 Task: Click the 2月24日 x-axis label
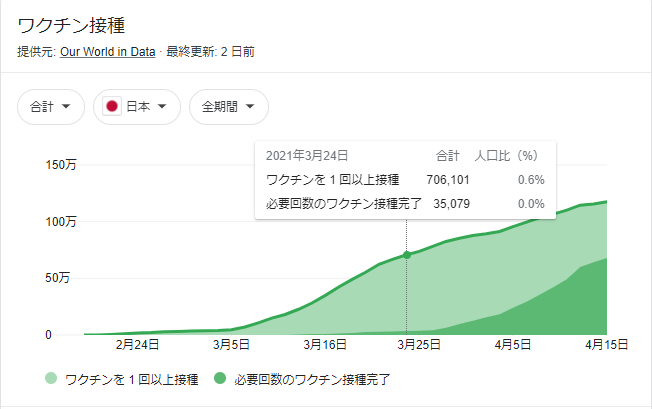click(137, 345)
